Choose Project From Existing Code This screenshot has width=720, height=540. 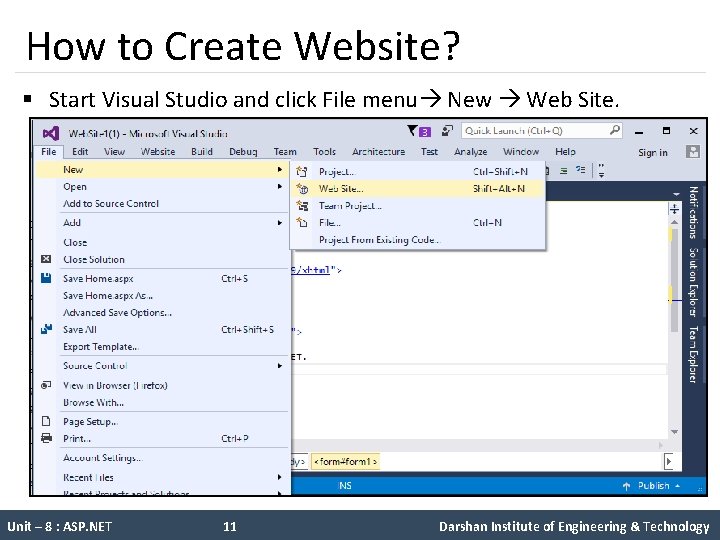pos(417,240)
